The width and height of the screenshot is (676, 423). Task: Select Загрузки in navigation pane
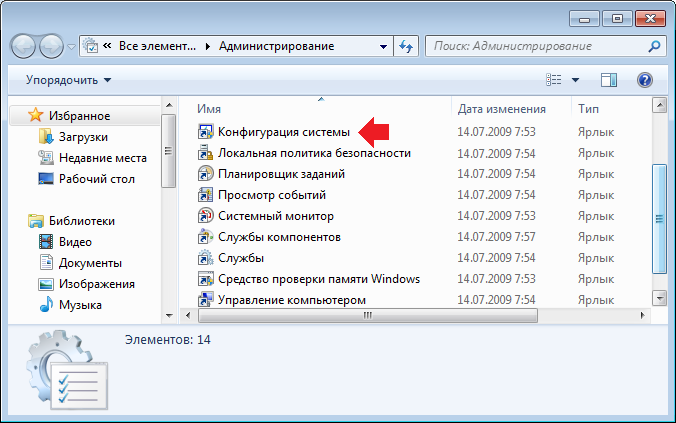click(x=83, y=137)
